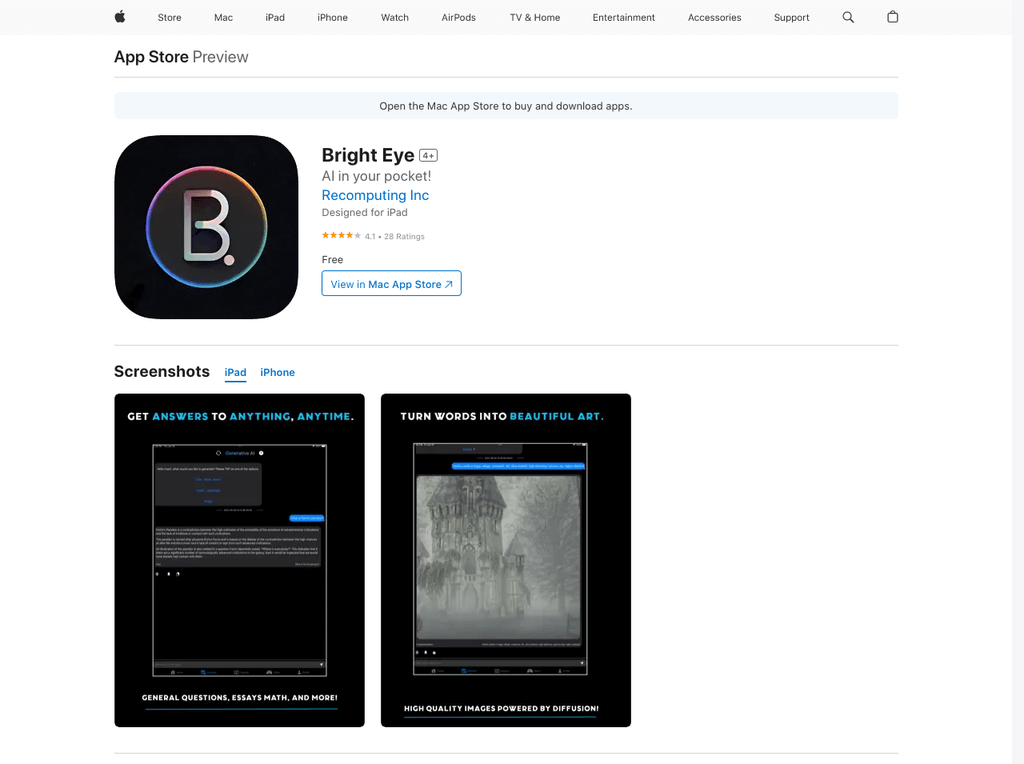Image resolution: width=1024 pixels, height=764 pixels.
Task: Switch to the iPhone screenshots tab
Action: 277,372
